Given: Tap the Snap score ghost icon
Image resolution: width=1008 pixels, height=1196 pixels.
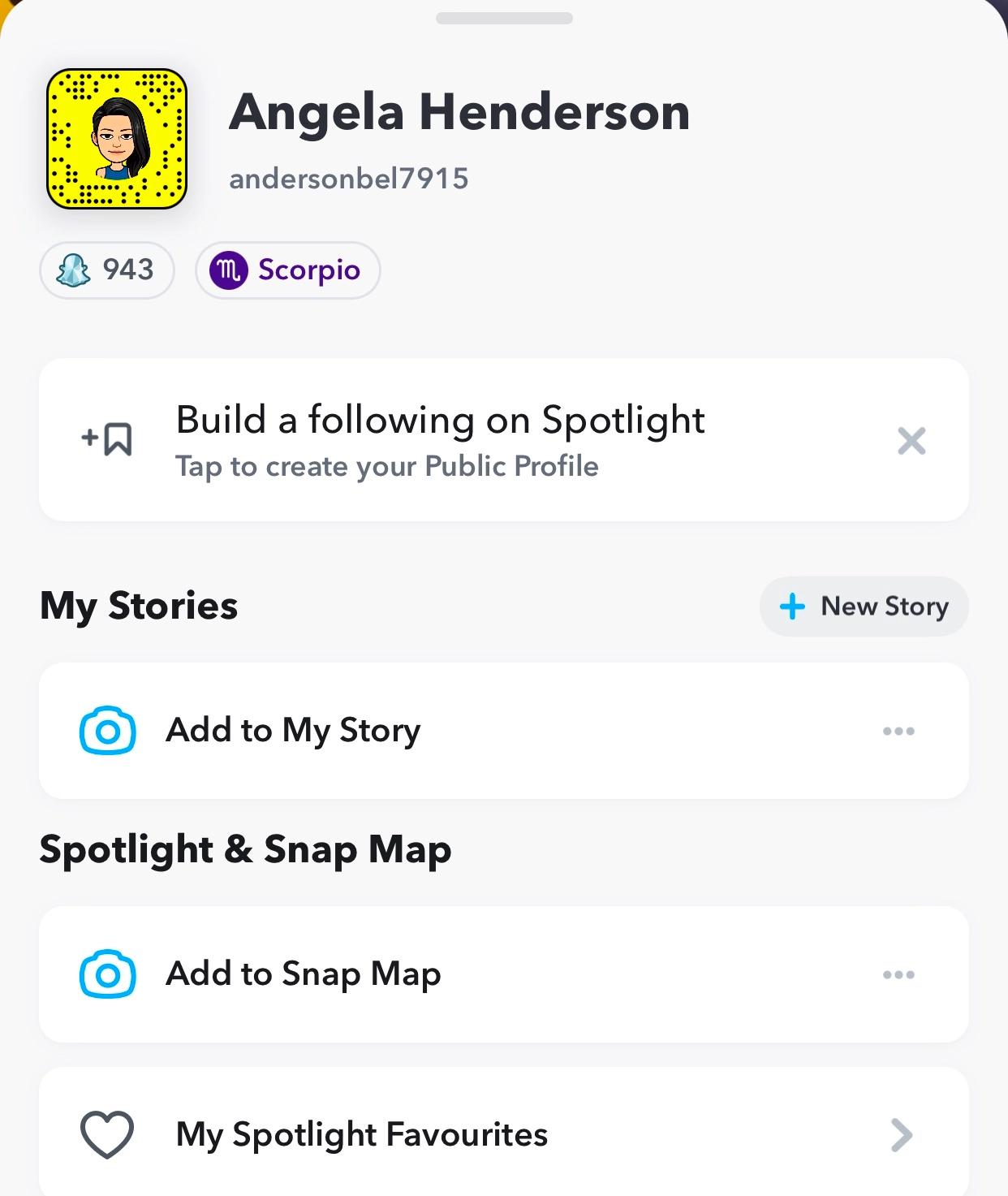Looking at the screenshot, I should tap(73, 270).
